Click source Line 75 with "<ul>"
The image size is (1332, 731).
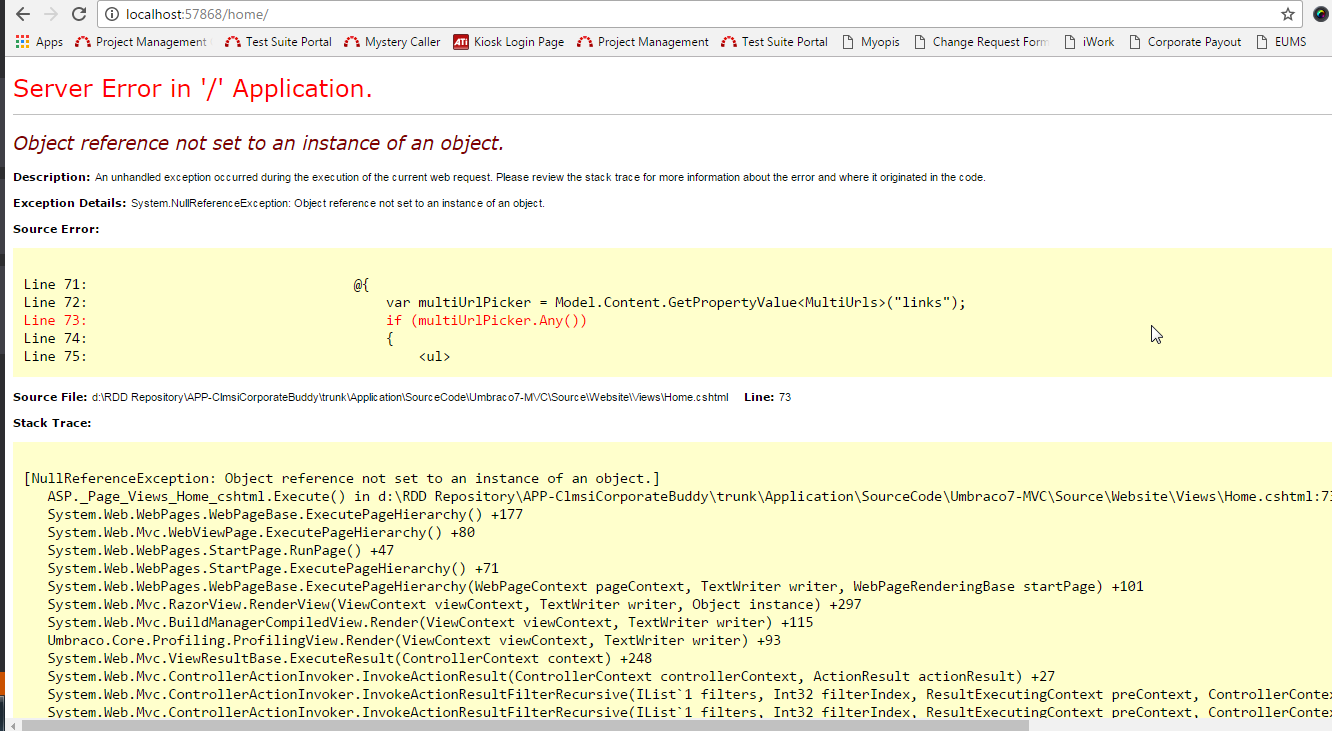(x=237, y=357)
